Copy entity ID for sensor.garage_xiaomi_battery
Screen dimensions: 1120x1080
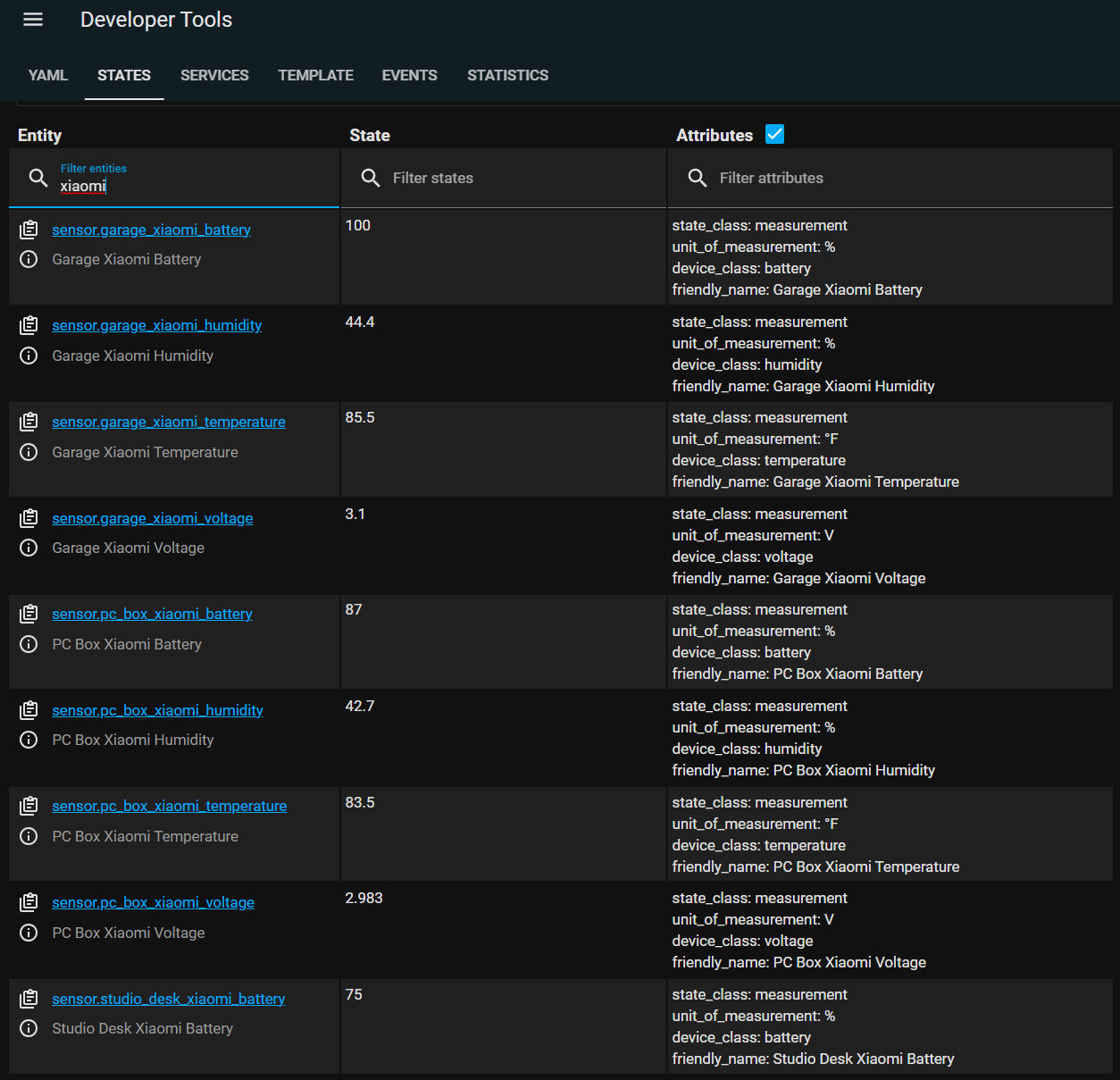[29, 230]
